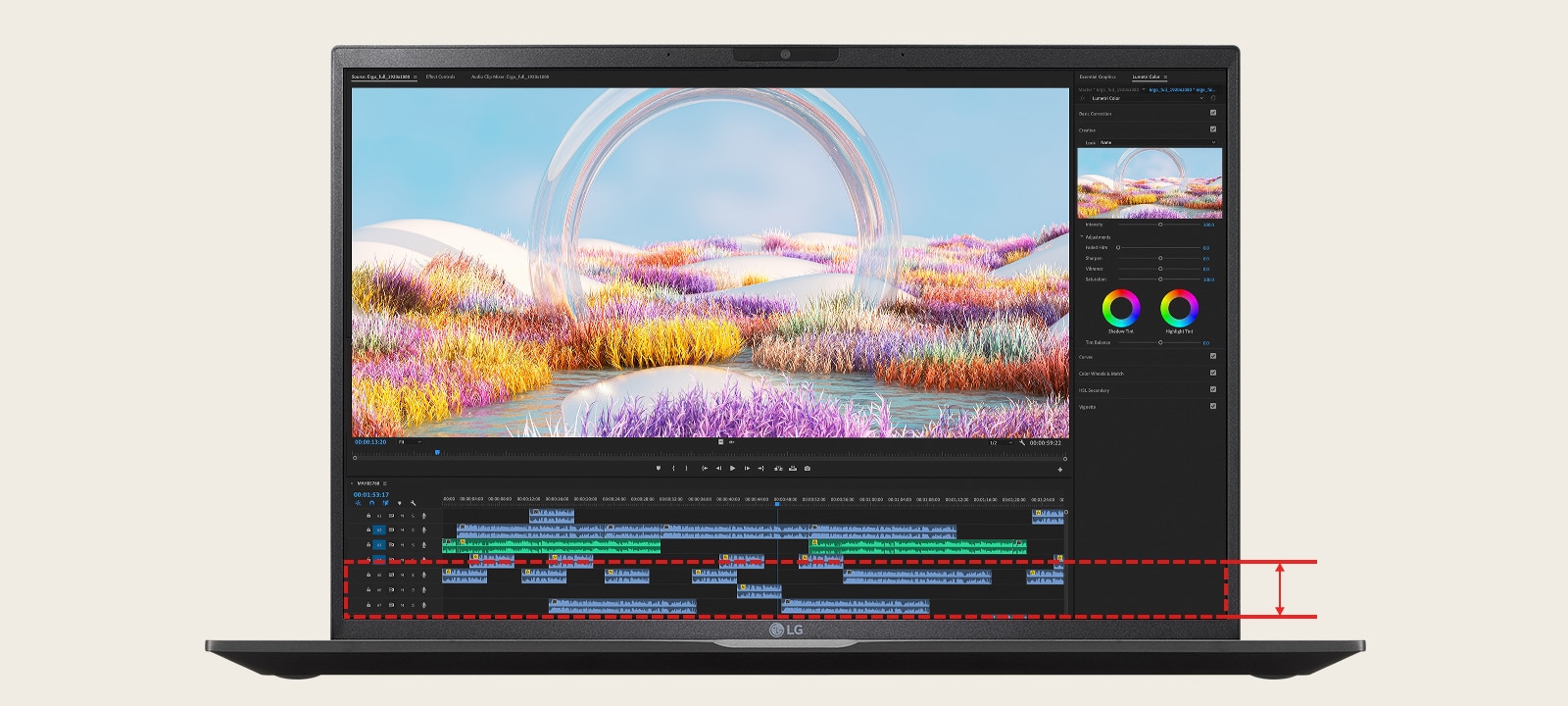
Task: Disable the Basic Correction checkbox
Action: coord(1212,113)
